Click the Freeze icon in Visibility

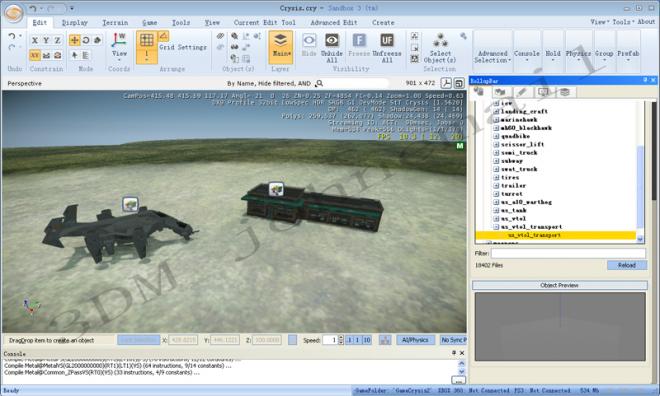(359, 40)
